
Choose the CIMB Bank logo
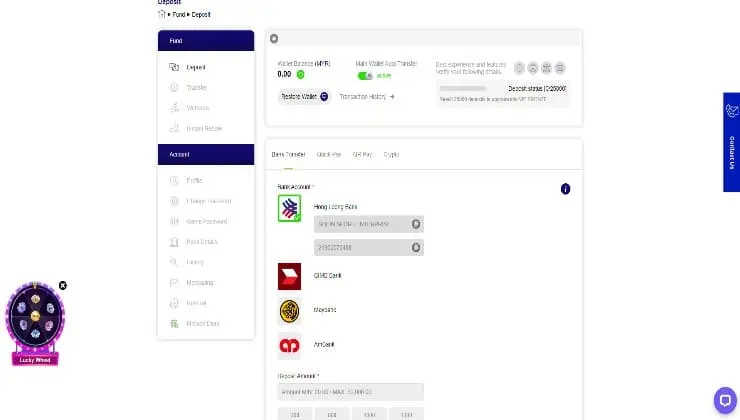pyautogui.click(x=289, y=276)
